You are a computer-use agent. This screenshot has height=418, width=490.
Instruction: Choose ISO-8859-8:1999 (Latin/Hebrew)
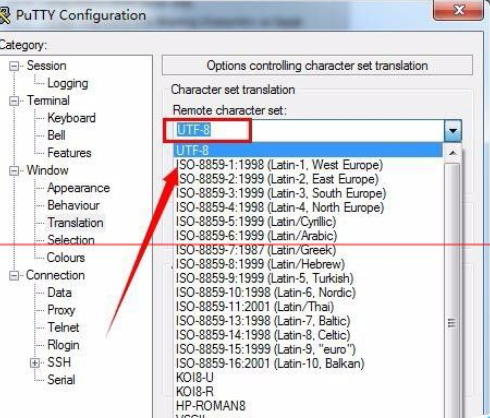260,264
